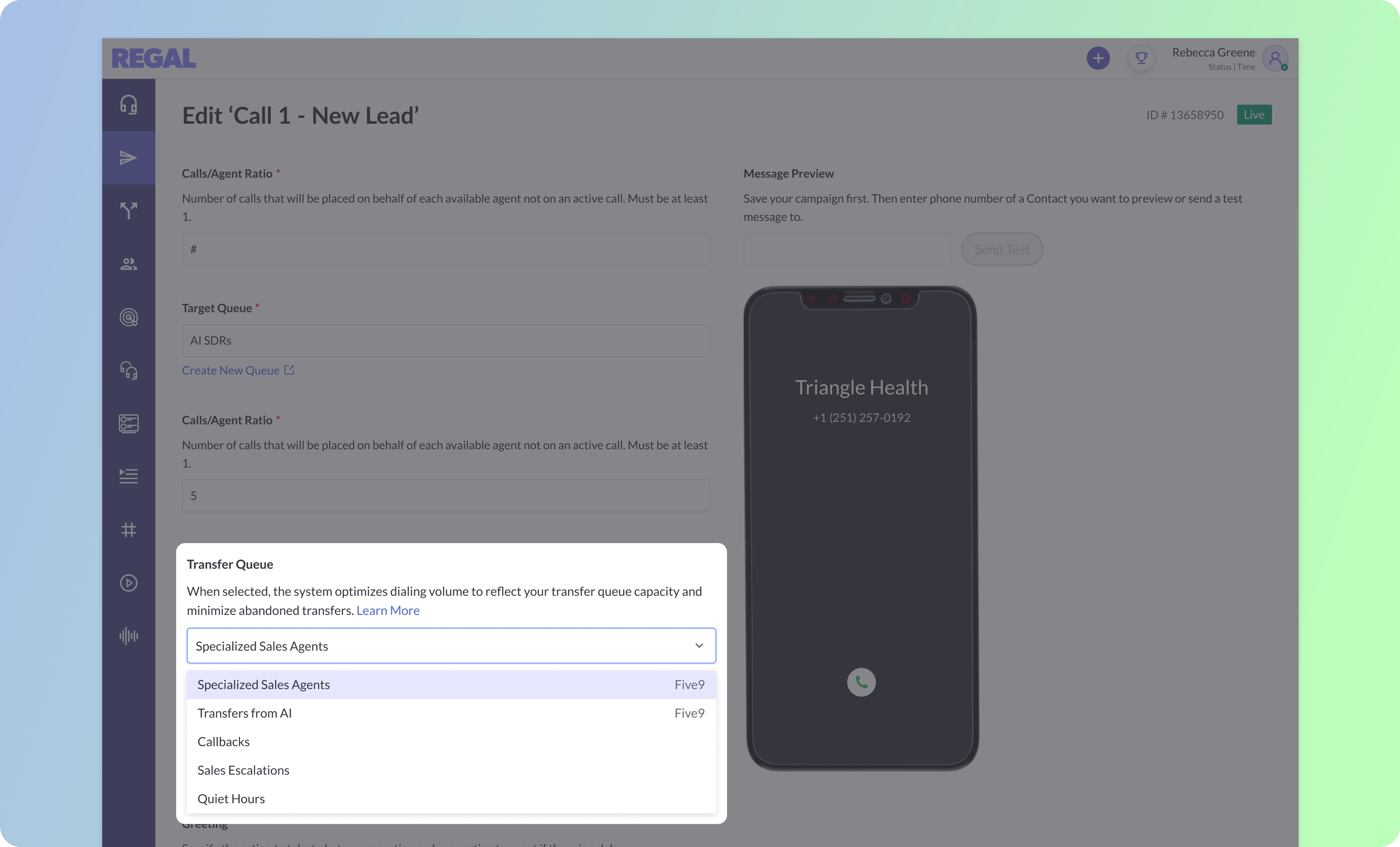The image size is (1400, 847).
Task: Select 'Transfers from AI' option
Action: tap(244, 713)
